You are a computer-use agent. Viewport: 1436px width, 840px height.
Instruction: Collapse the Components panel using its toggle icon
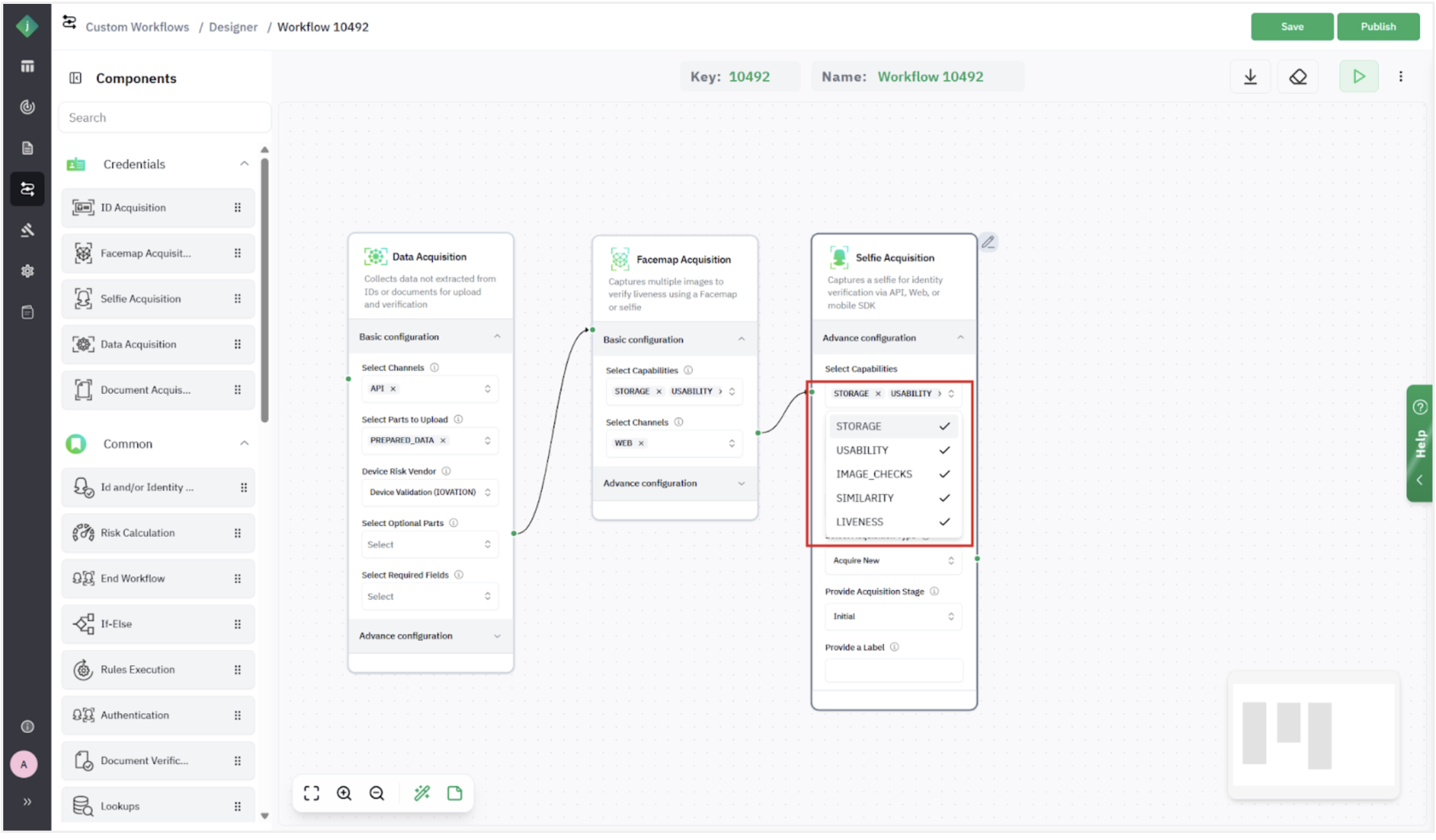[x=75, y=78]
